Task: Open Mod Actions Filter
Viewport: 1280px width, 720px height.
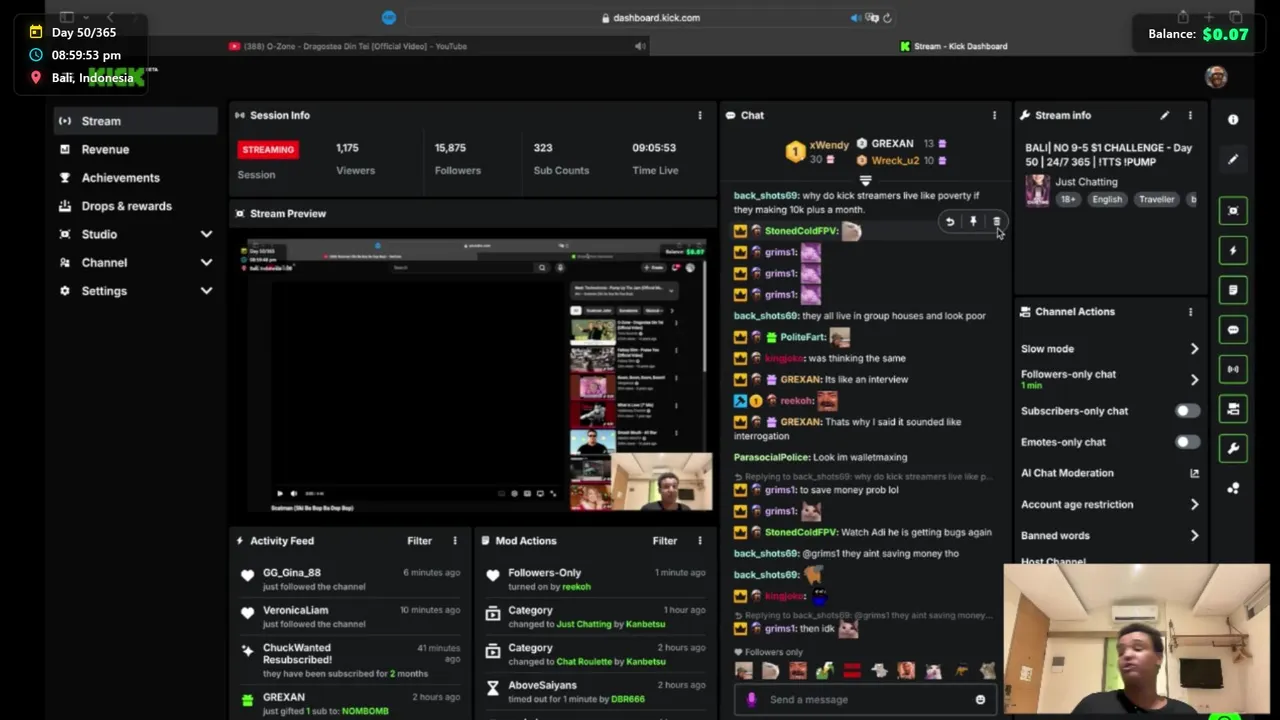Action: coord(664,541)
